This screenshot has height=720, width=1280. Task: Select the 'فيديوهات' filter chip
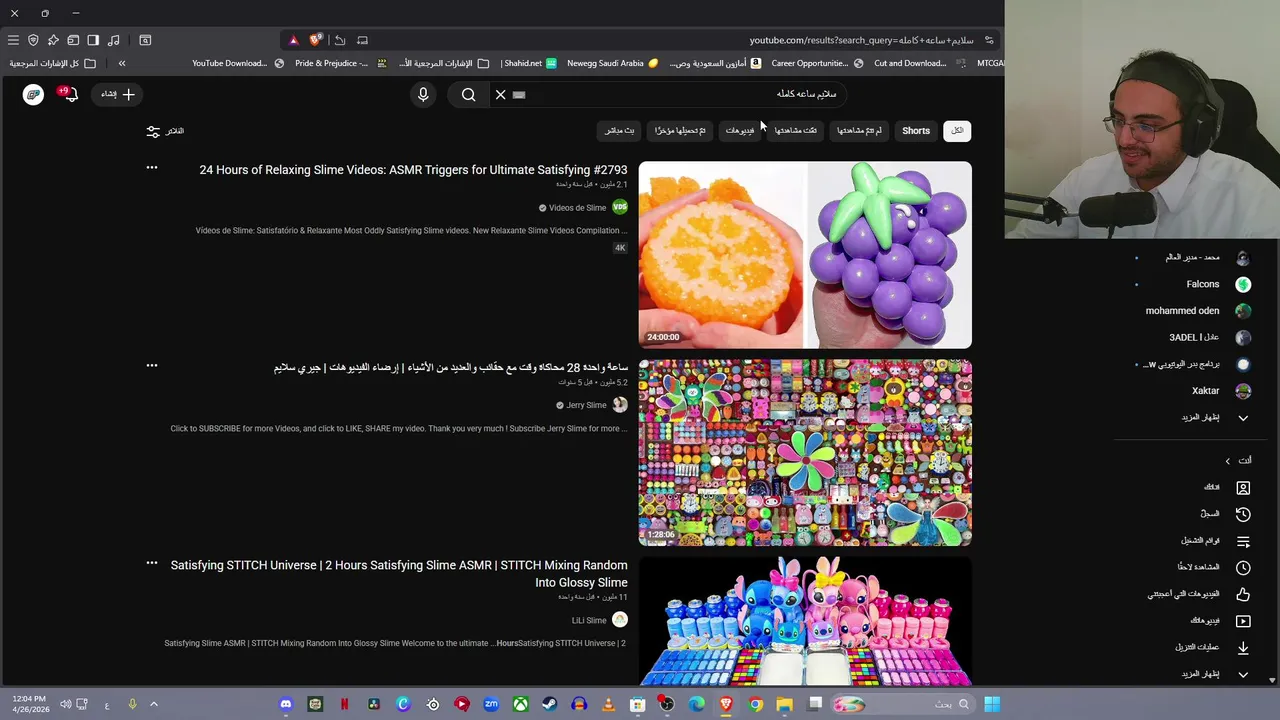740,131
